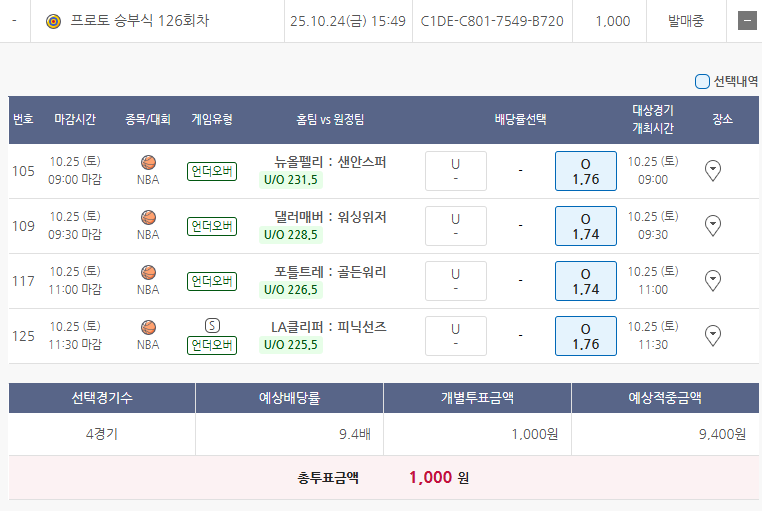Click the Proto 승부식 target icon

[x=54, y=21]
